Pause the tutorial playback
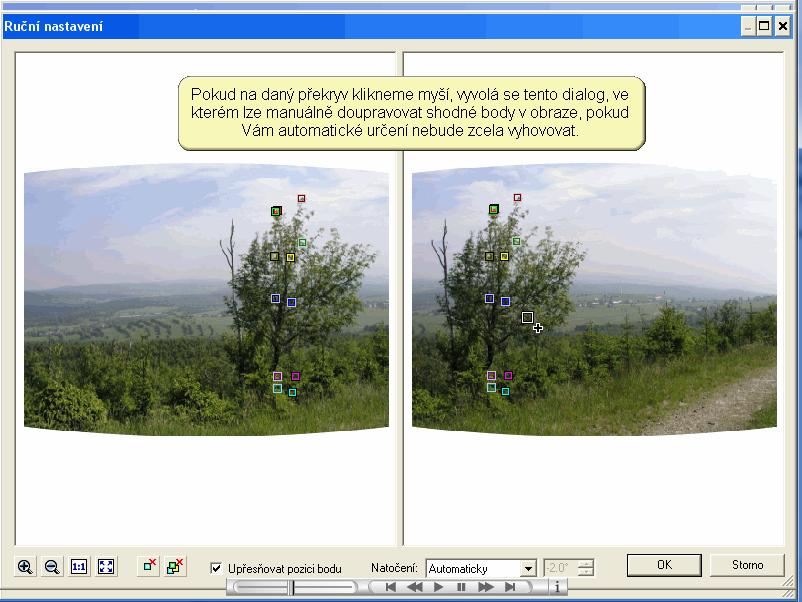The image size is (802, 602). (x=462, y=588)
